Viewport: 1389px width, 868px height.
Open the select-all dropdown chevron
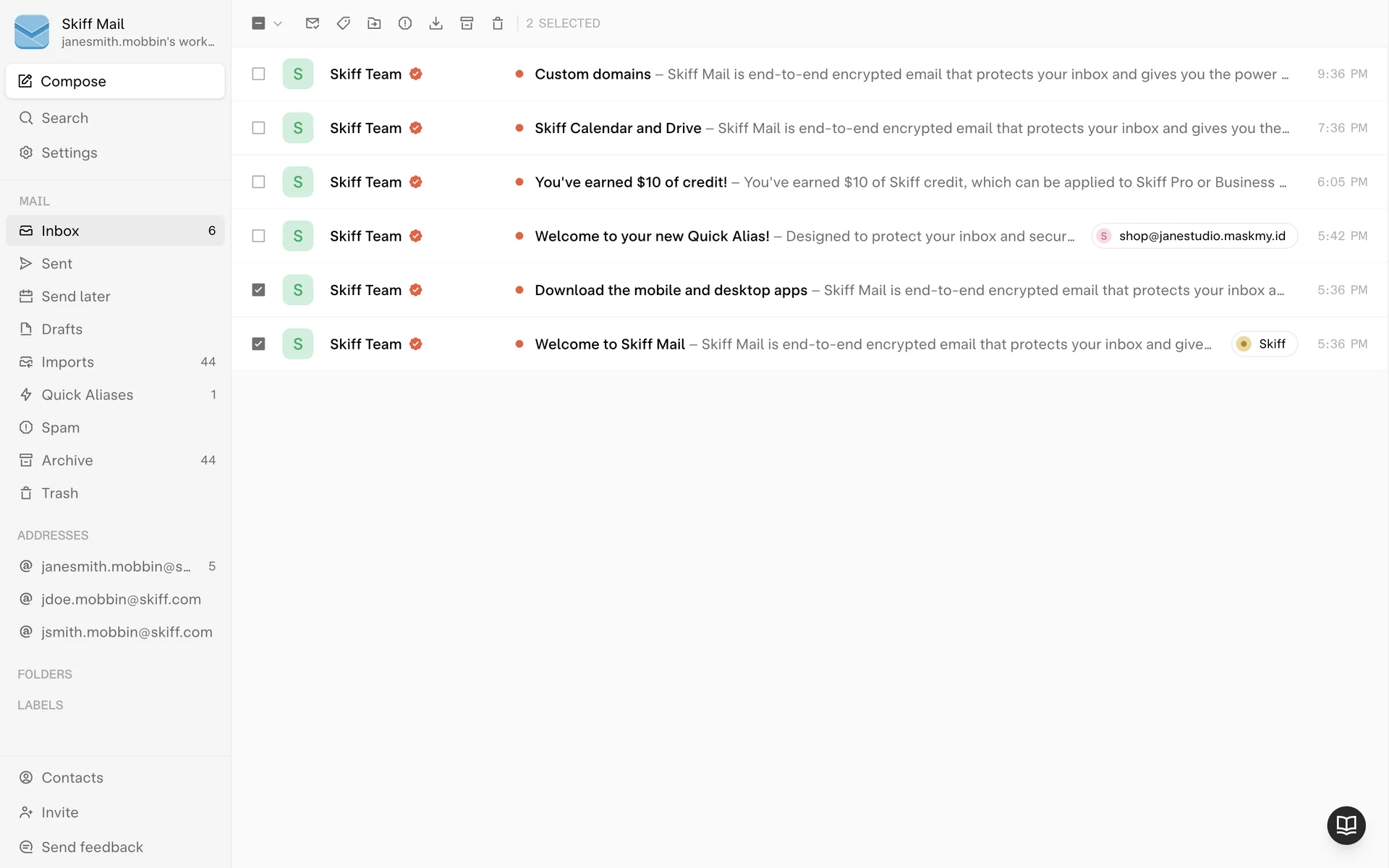pyautogui.click(x=278, y=23)
